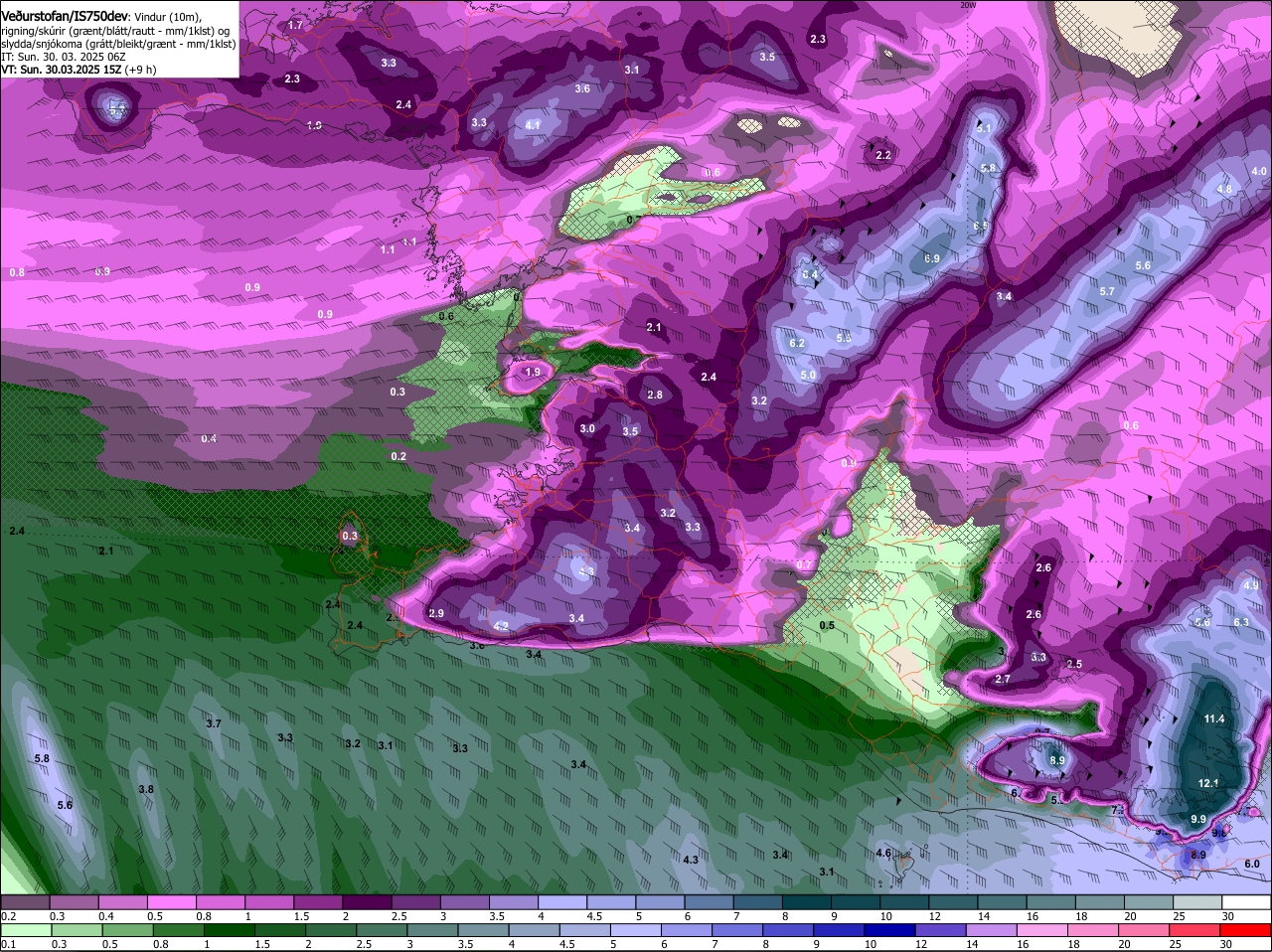Select the 3.0 value on the map

(x=587, y=429)
